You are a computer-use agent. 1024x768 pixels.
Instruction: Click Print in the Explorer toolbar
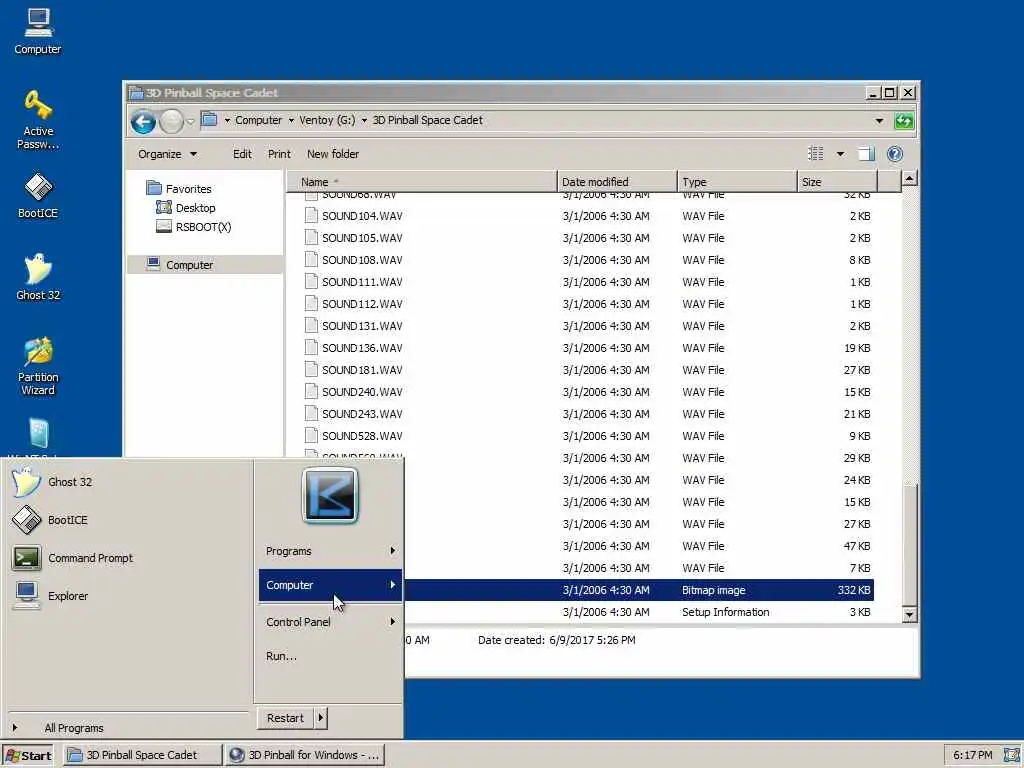pos(279,154)
